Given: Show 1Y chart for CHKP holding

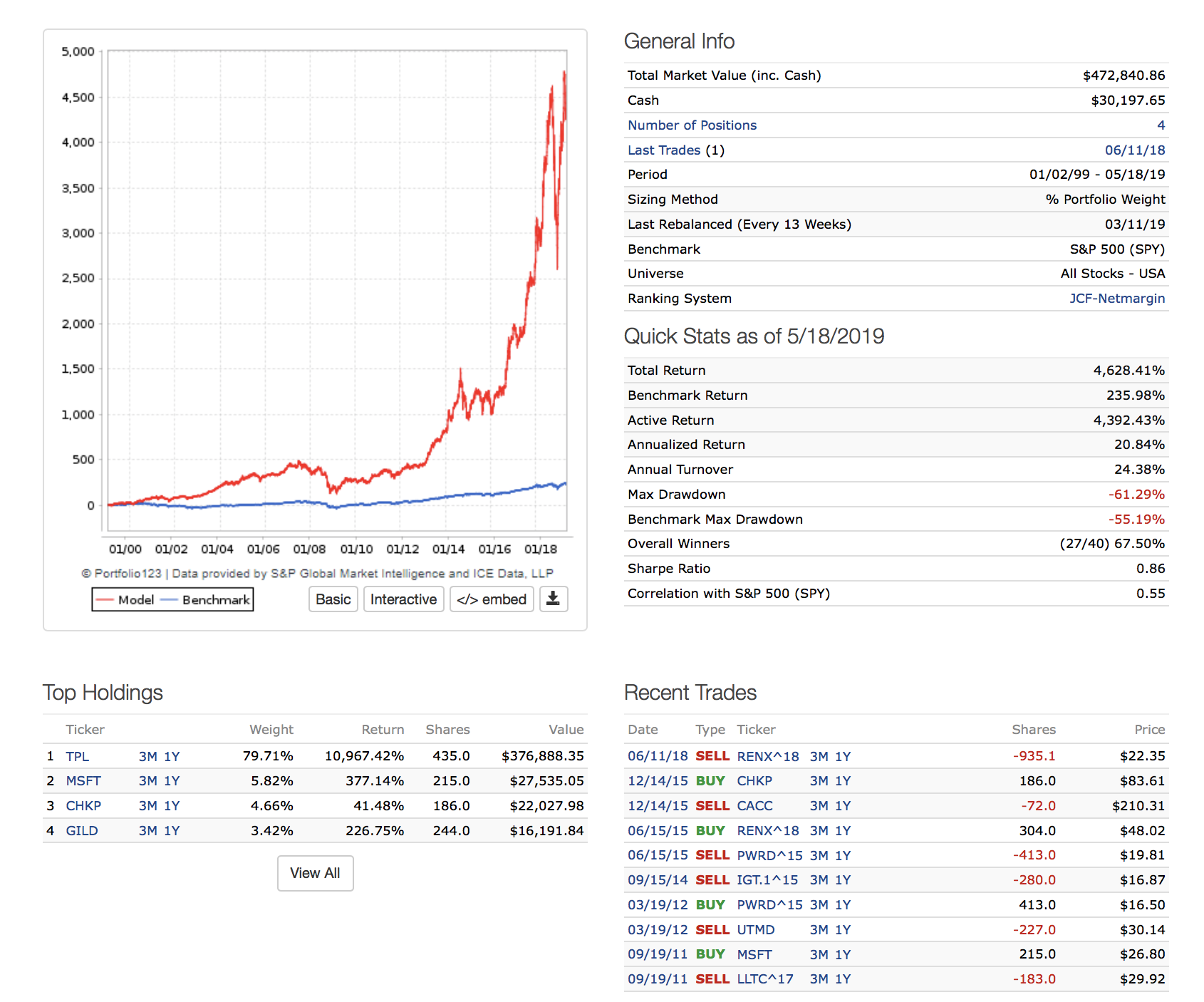Looking at the screenshot, I should pyautogui.click(x=172, y=806).
